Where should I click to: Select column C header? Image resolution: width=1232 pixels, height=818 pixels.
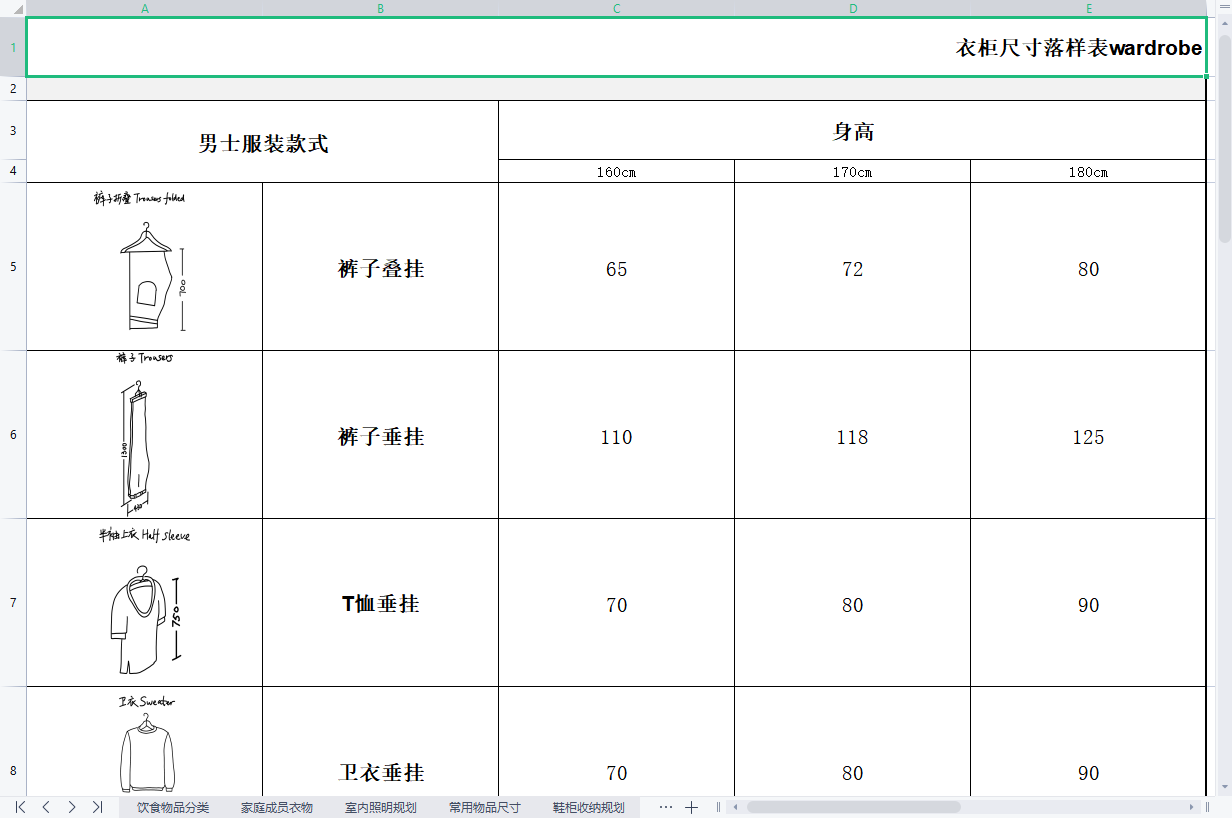coord(616,8)
